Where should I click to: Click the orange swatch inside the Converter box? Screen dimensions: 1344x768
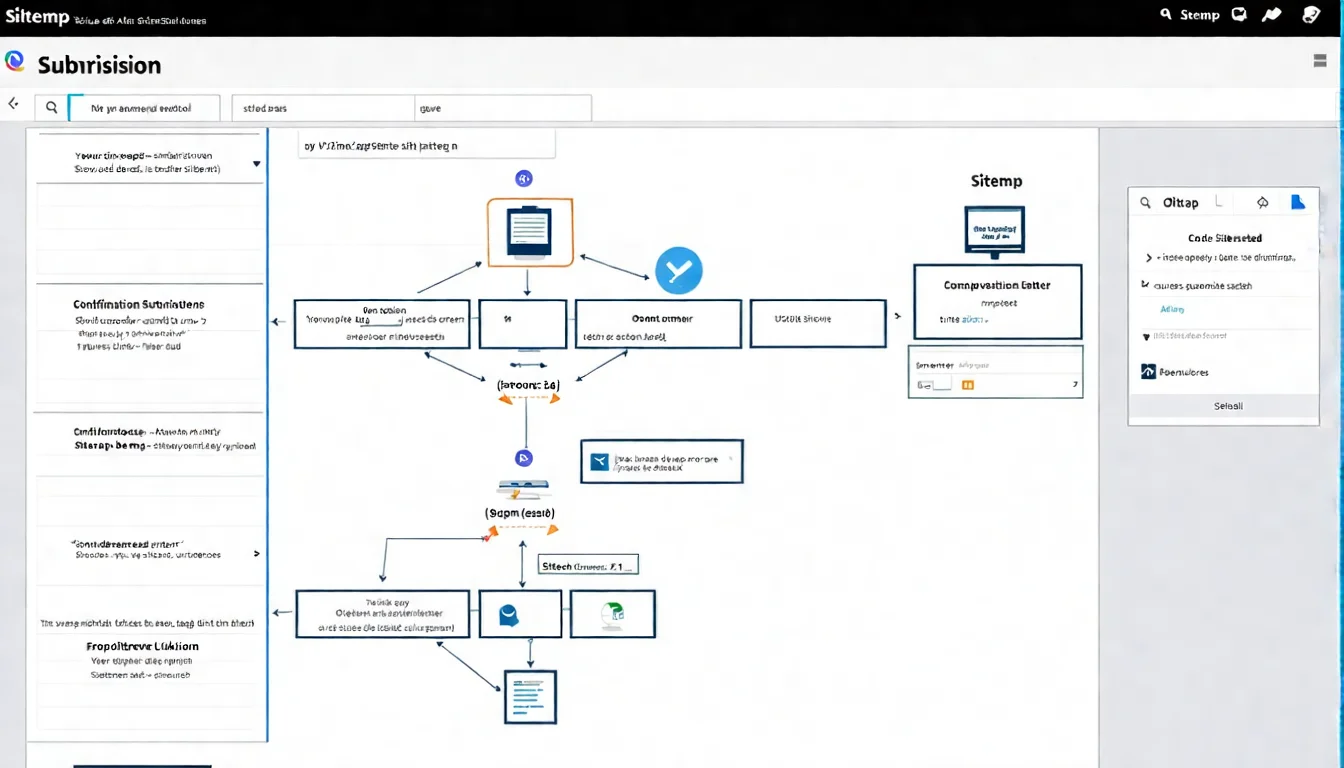point(967,383)
